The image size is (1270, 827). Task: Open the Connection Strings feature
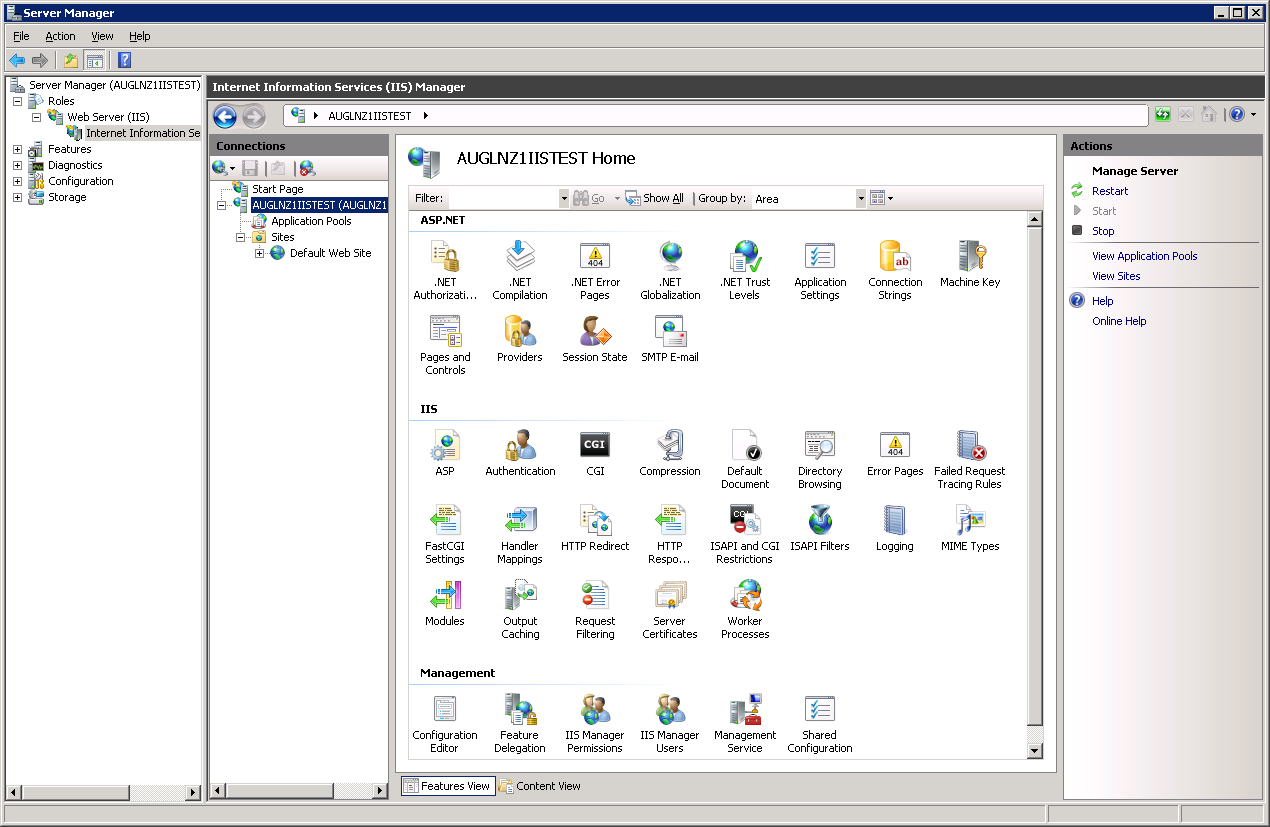point(895,257)
